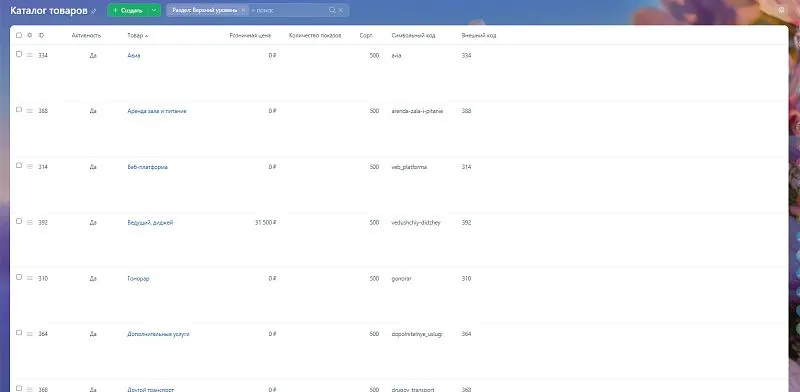Sort by the Товар column header
This screenshot has width=800, height=392.
click(x=137, y=36)
